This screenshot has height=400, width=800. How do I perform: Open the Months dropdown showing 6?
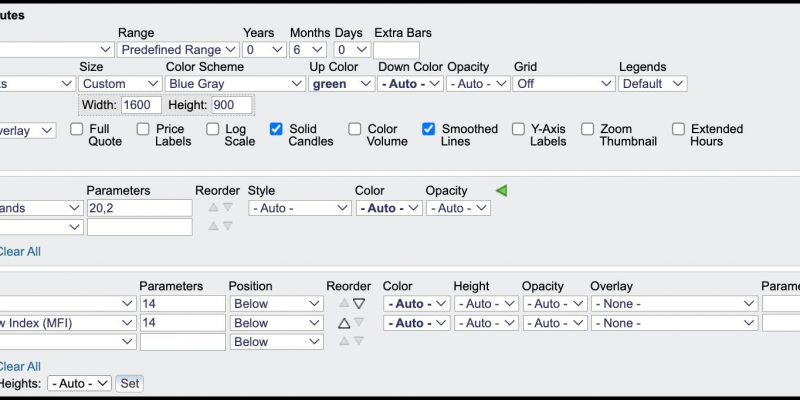coord(308,50)
